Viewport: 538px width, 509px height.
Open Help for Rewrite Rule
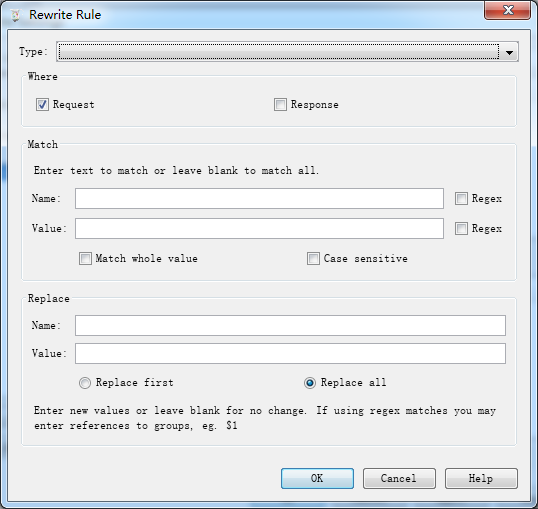pos(481,478)
